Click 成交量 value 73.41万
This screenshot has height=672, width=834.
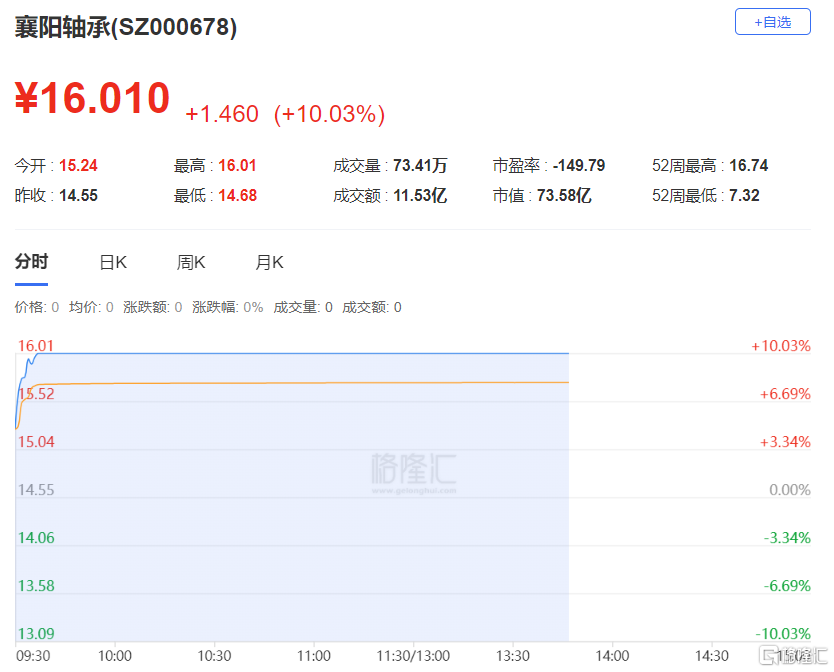(x=420, y=165)
